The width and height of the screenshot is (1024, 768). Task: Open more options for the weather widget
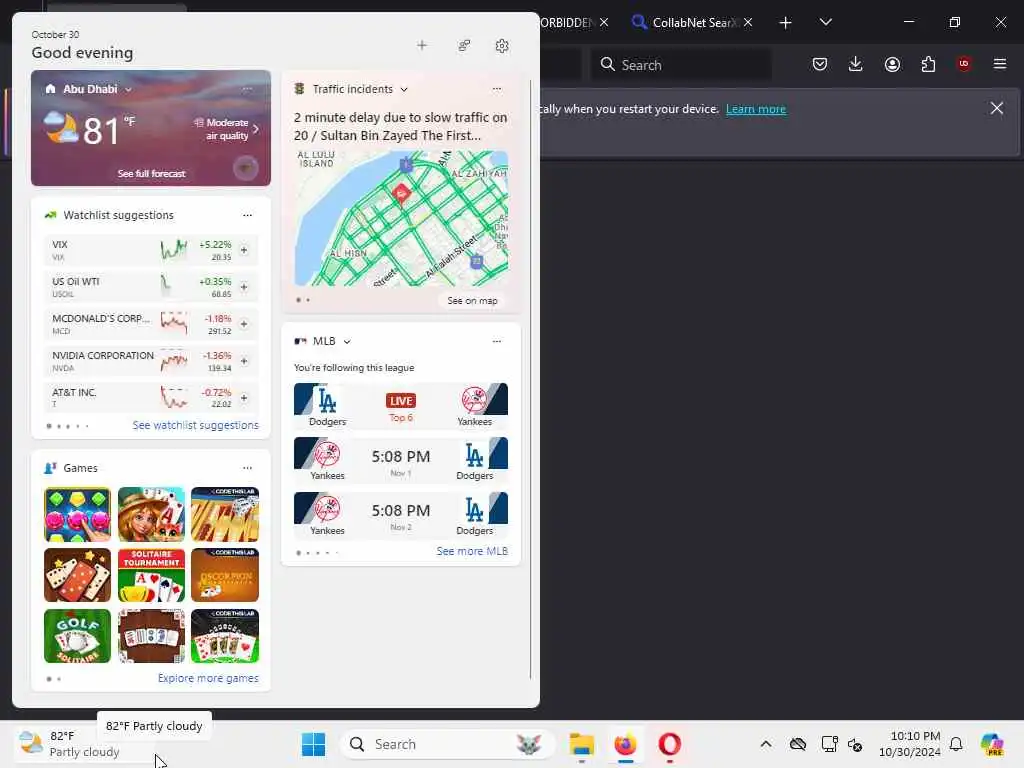coord(247,89)
